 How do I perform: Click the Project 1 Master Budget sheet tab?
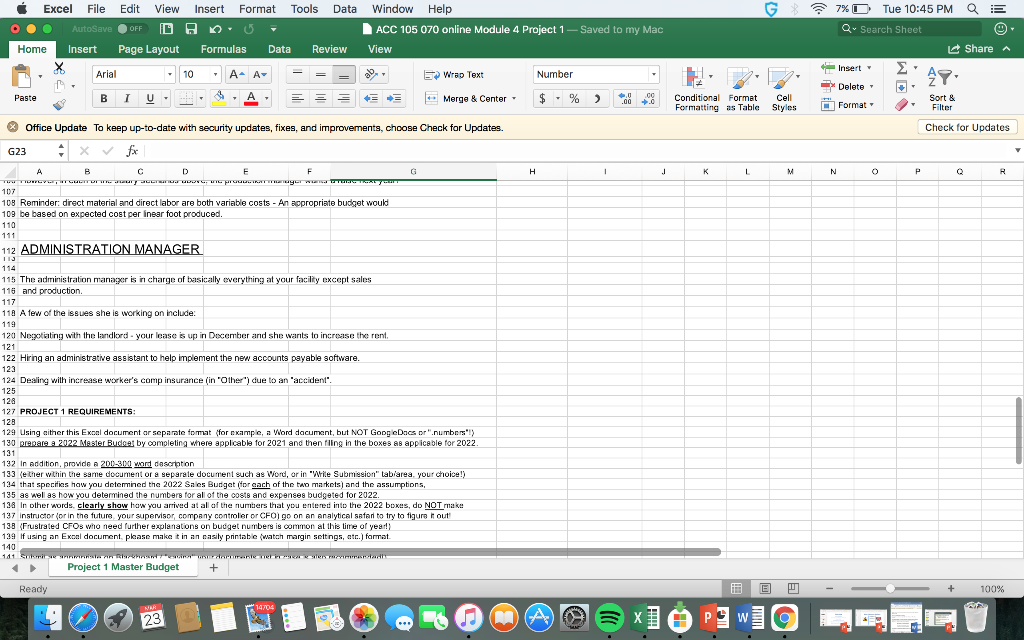pyautogui.click(x=123, y=566)
